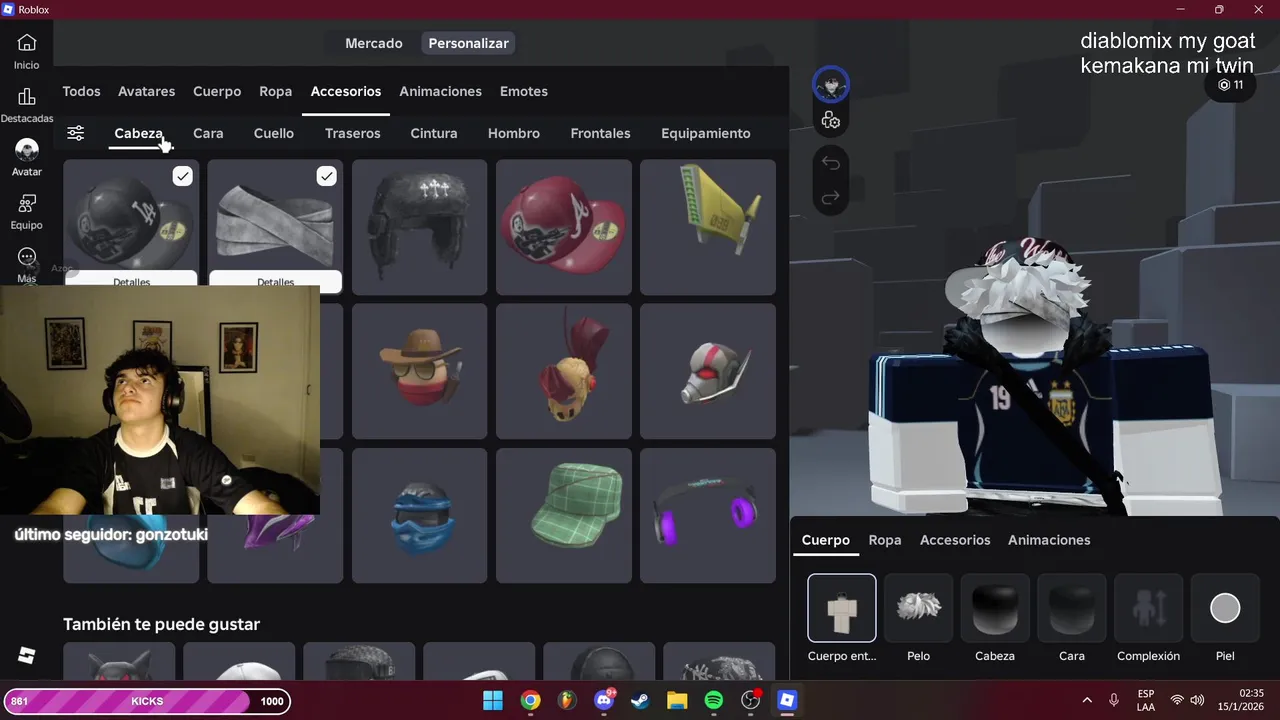
Task: Select the top Cuerpo category tab
Action: click(217, 91)
